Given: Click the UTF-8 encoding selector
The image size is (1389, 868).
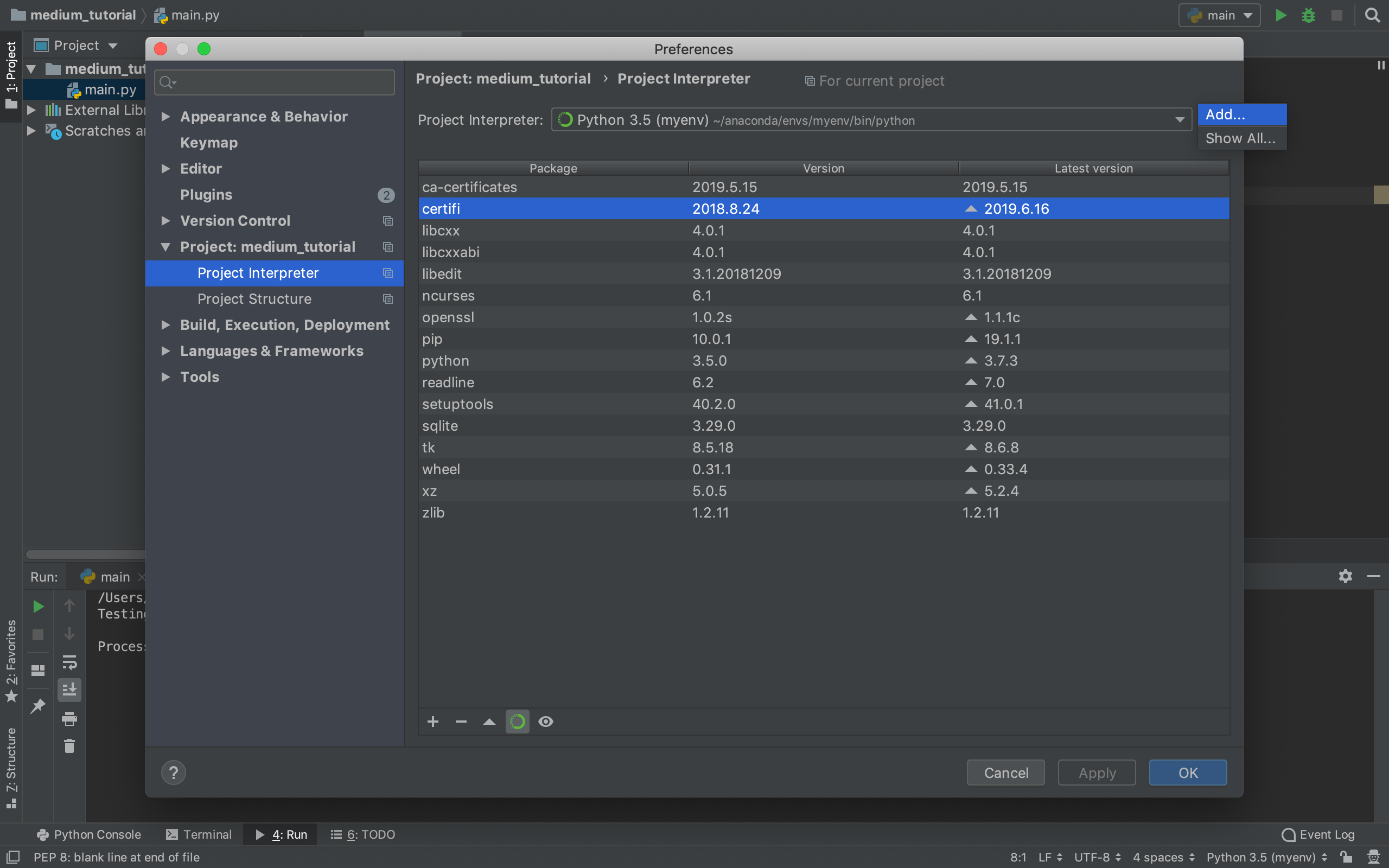Looking at the screenshot, I should [x=1098, y=857].
